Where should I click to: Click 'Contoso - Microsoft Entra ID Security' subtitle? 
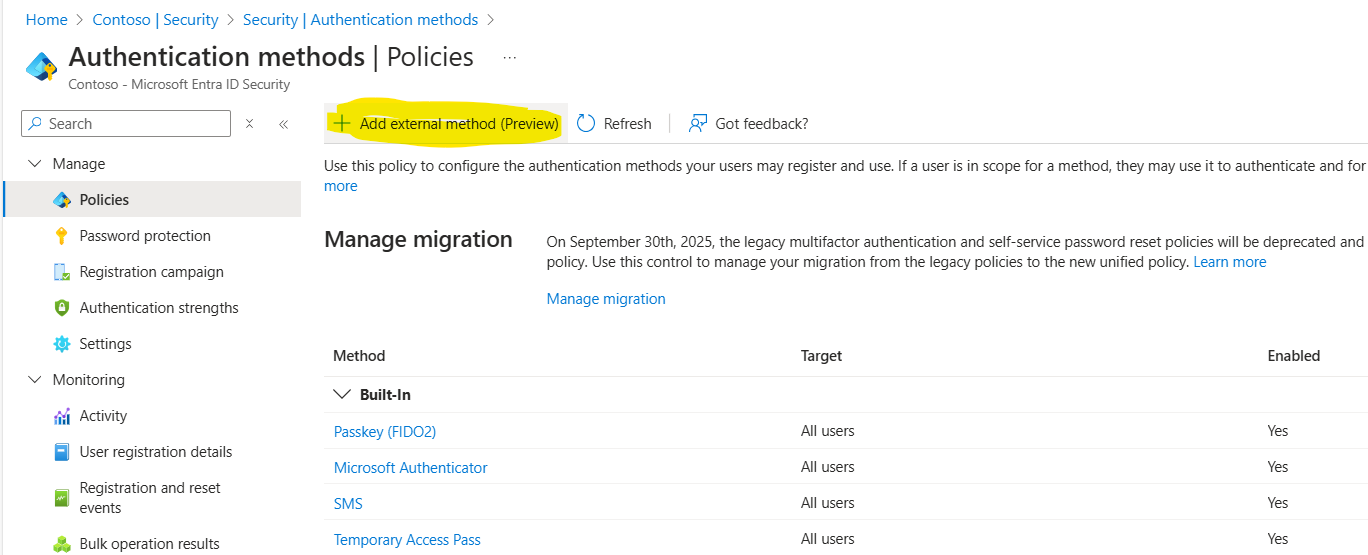coord(179,85)
